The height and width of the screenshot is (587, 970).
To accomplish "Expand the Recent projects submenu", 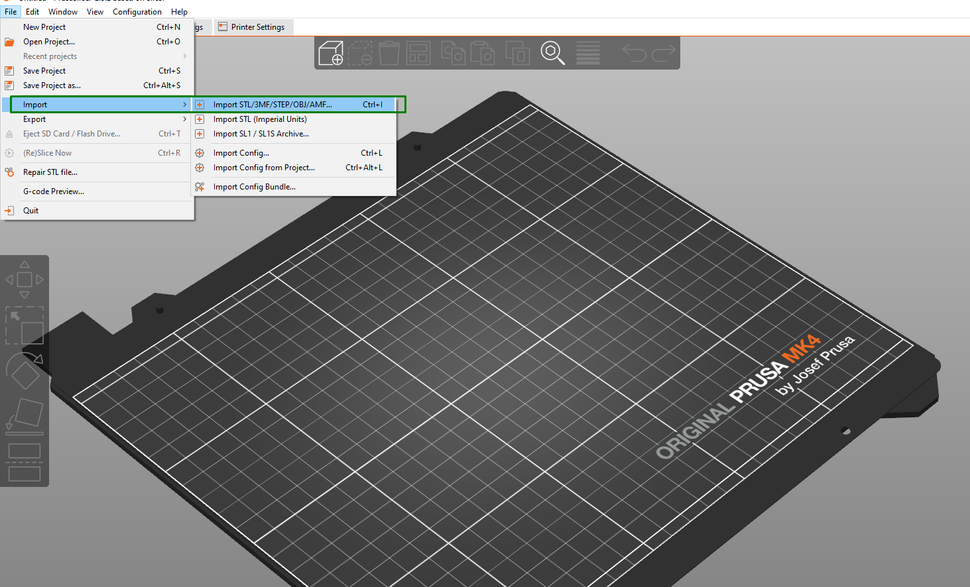I will tap(50, 56).
